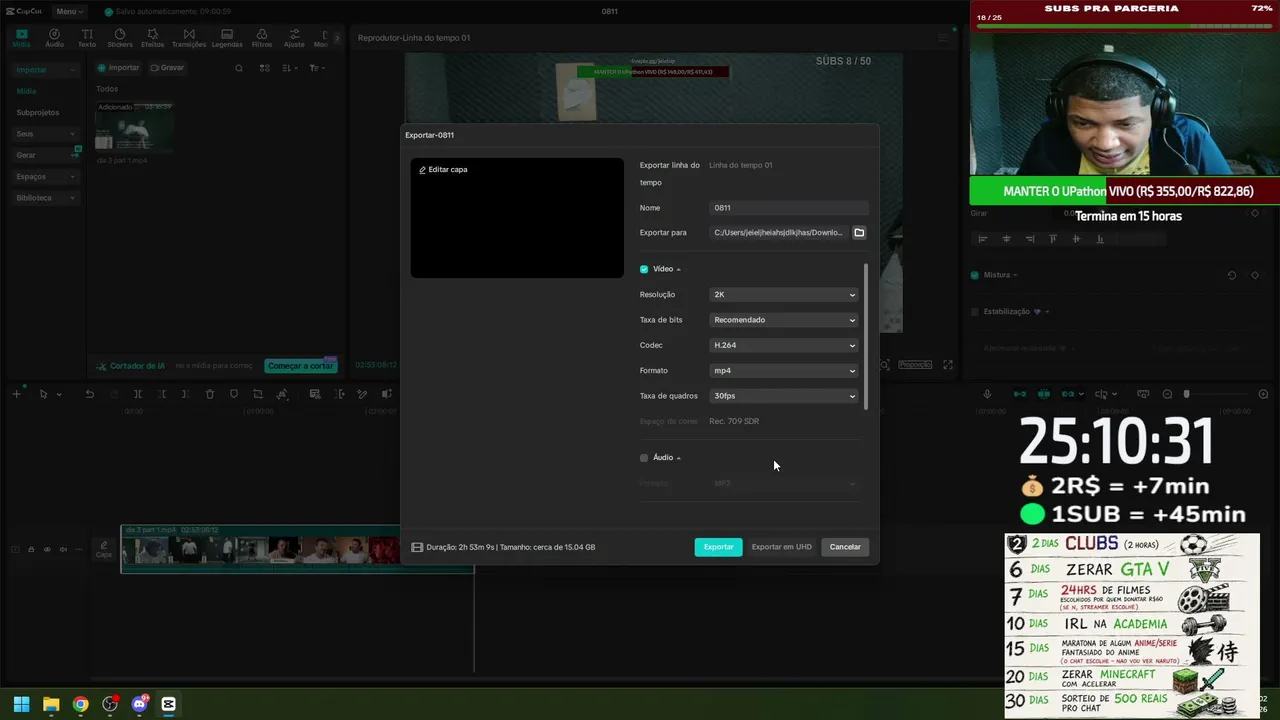1280x720 pixels.
Task: Click Começar a cortar button
Action: pos(301,366)
